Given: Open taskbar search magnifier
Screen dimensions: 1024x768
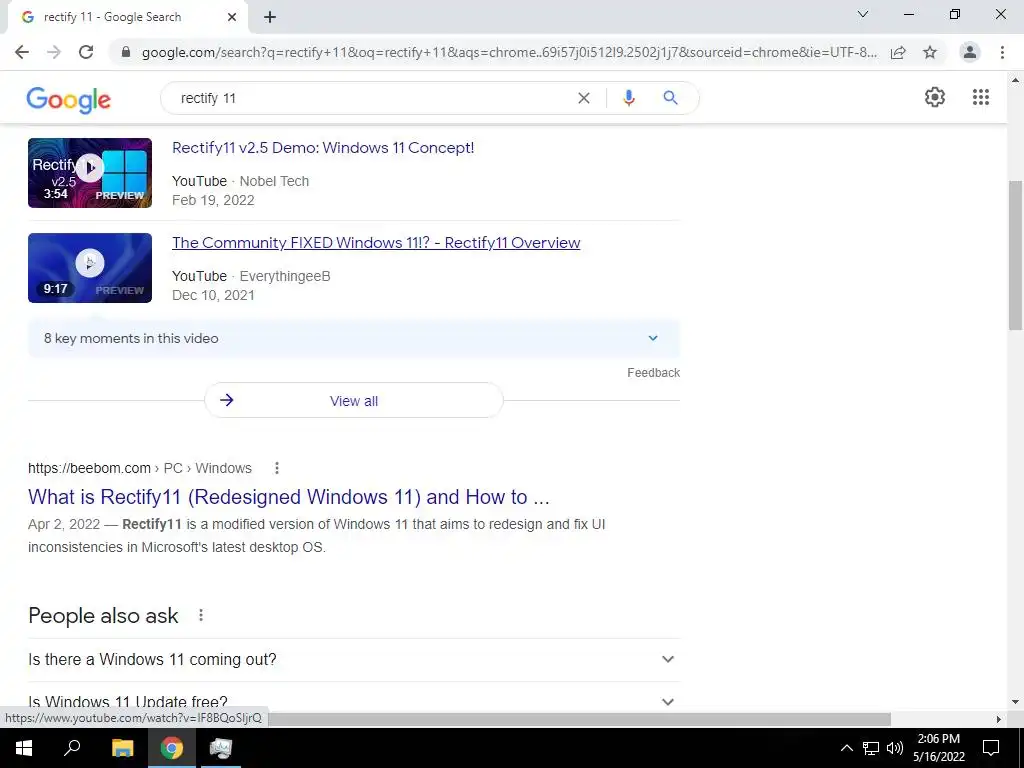Looking at the screenshot, I should 72,748.
